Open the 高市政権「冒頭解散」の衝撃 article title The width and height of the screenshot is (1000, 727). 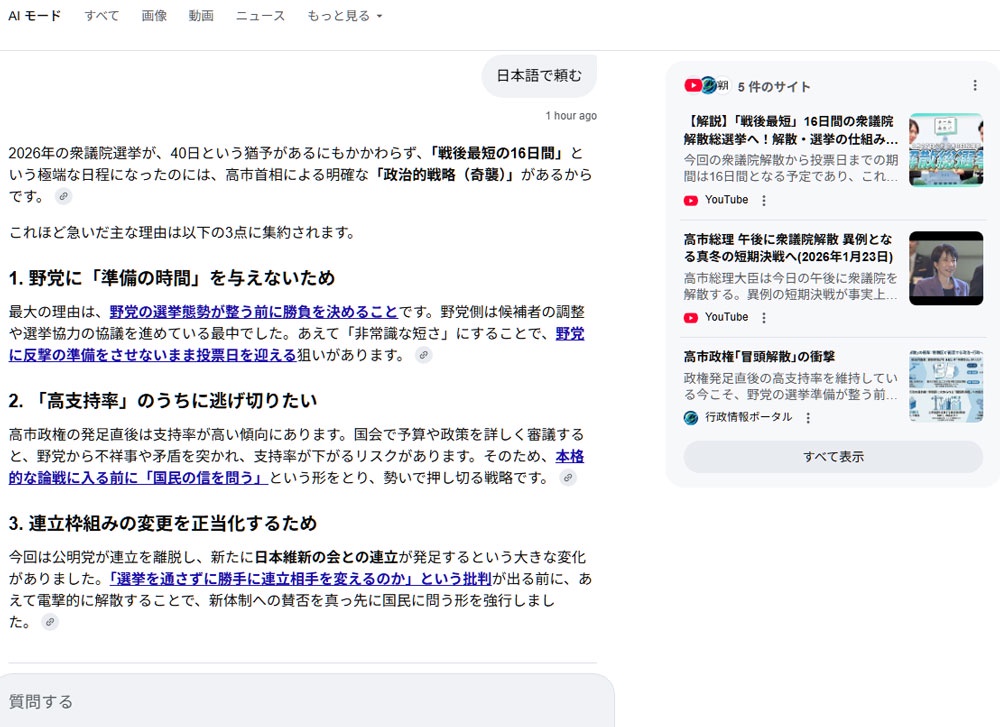759,357
